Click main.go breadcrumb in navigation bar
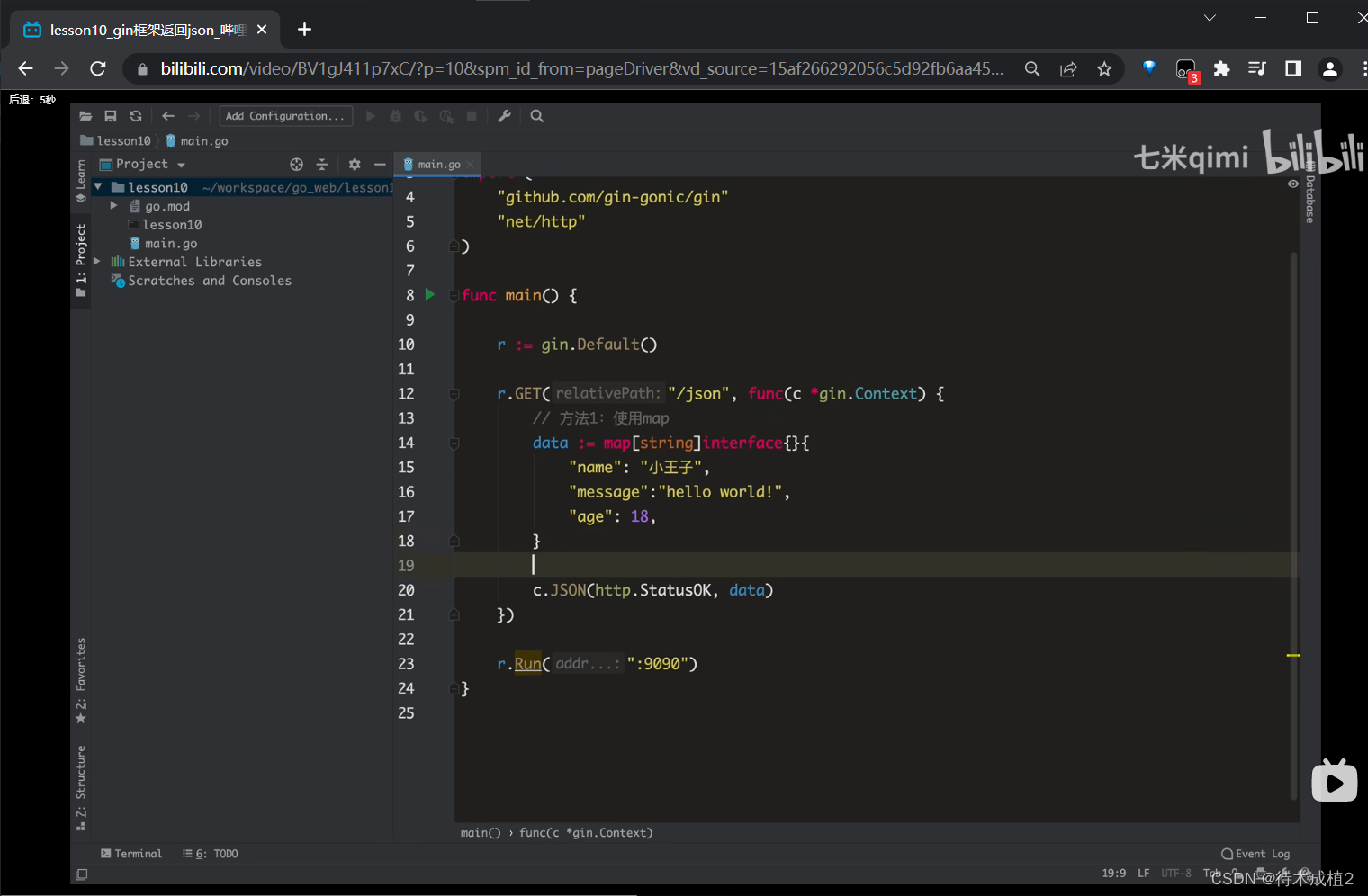1368x896 pixels. point(197,140)
